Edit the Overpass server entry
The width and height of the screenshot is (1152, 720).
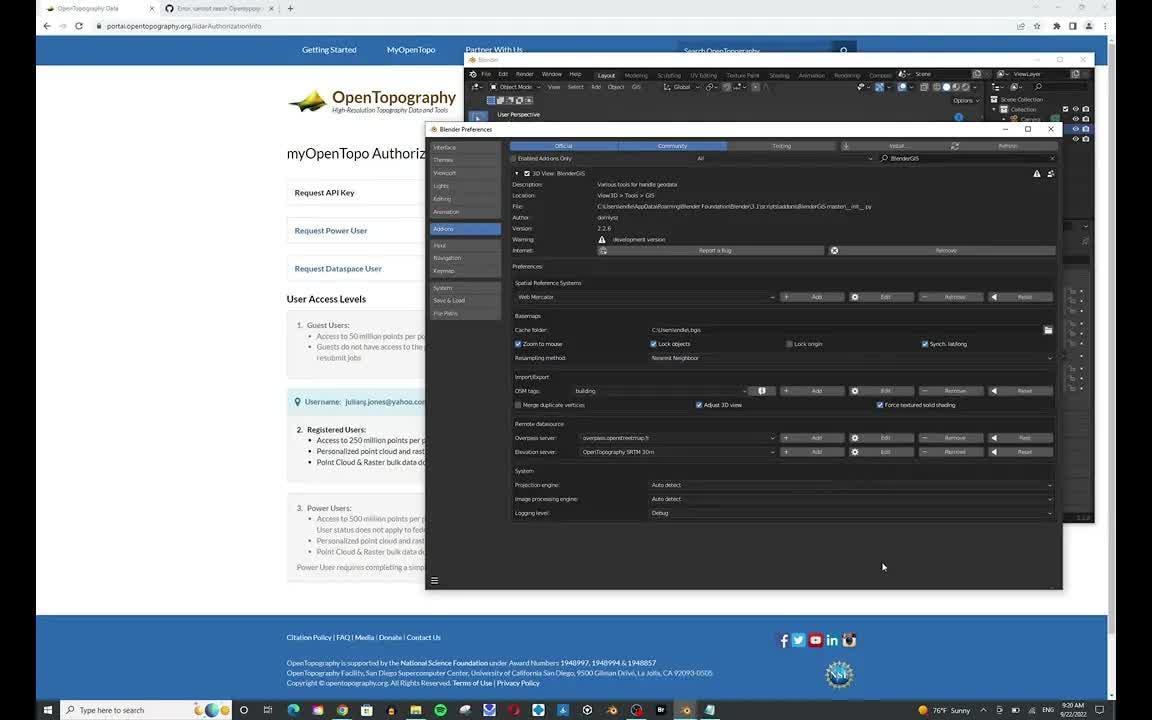882,438
